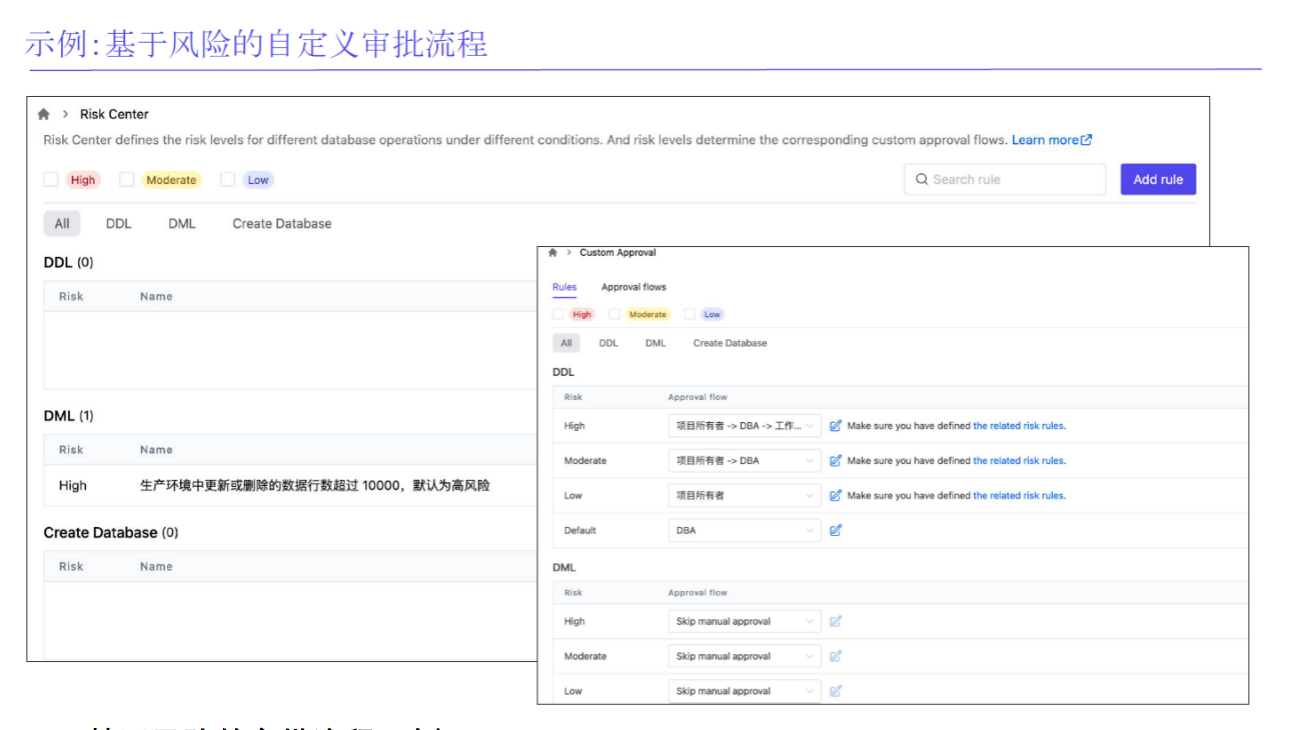Open the DDL High approval flow dropdown
This screenshot has width=1290, height=730.
pyautogui.click(x=744, y=425)
